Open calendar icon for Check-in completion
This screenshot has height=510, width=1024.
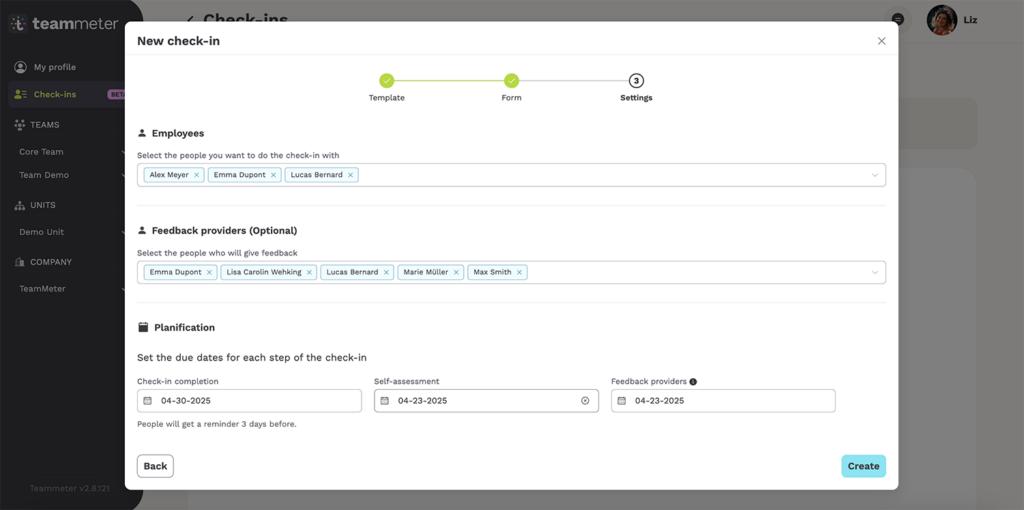148,401
